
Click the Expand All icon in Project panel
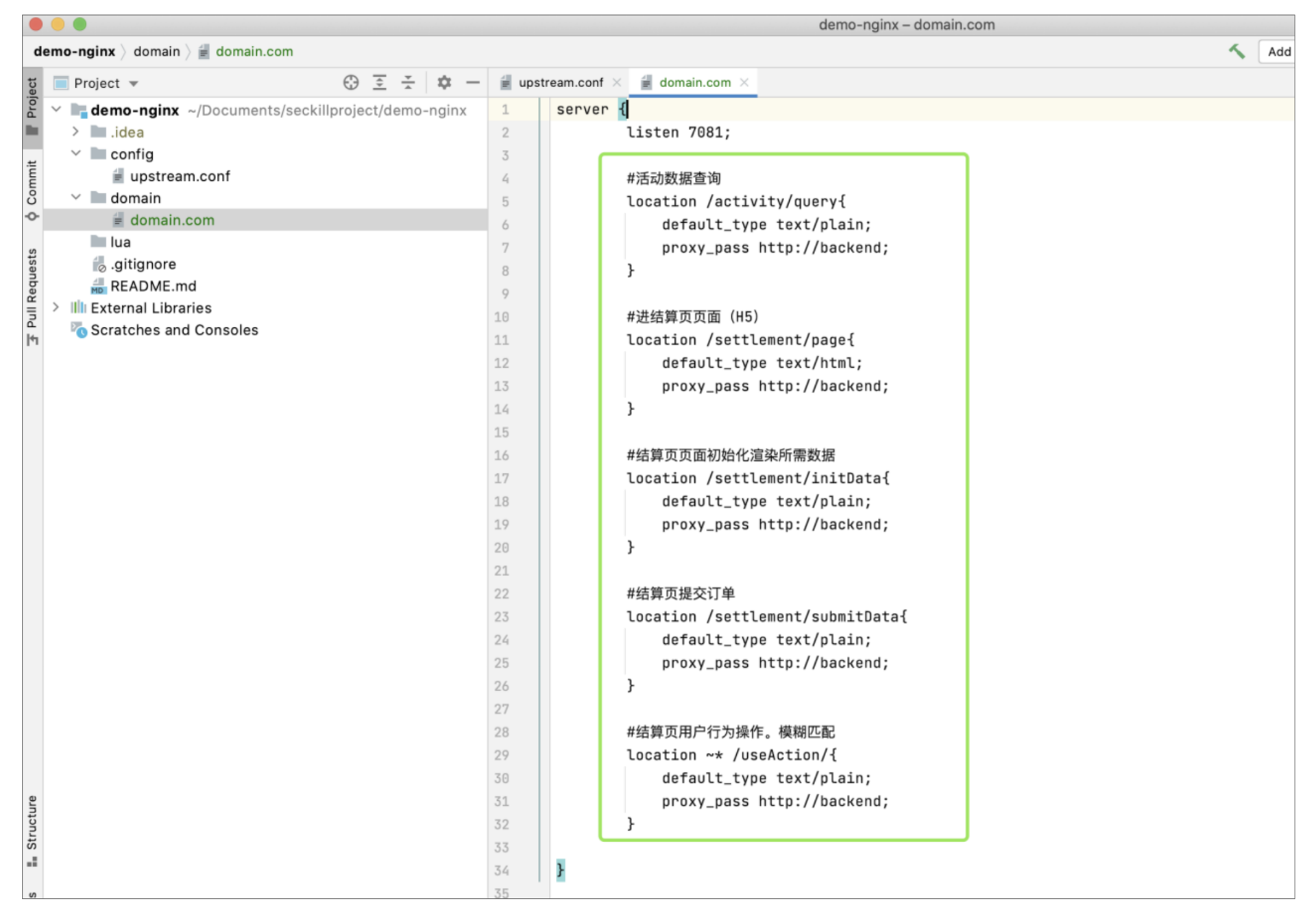[x=379, y=83]
